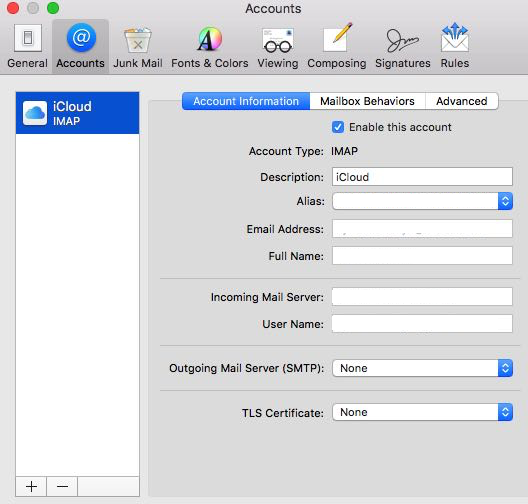Image resolution: width=528 pixels, height=504 pixels.
Task: Select the Accounts @ toolbar icon
Action: pyautogui.click(x=80, y=46)
